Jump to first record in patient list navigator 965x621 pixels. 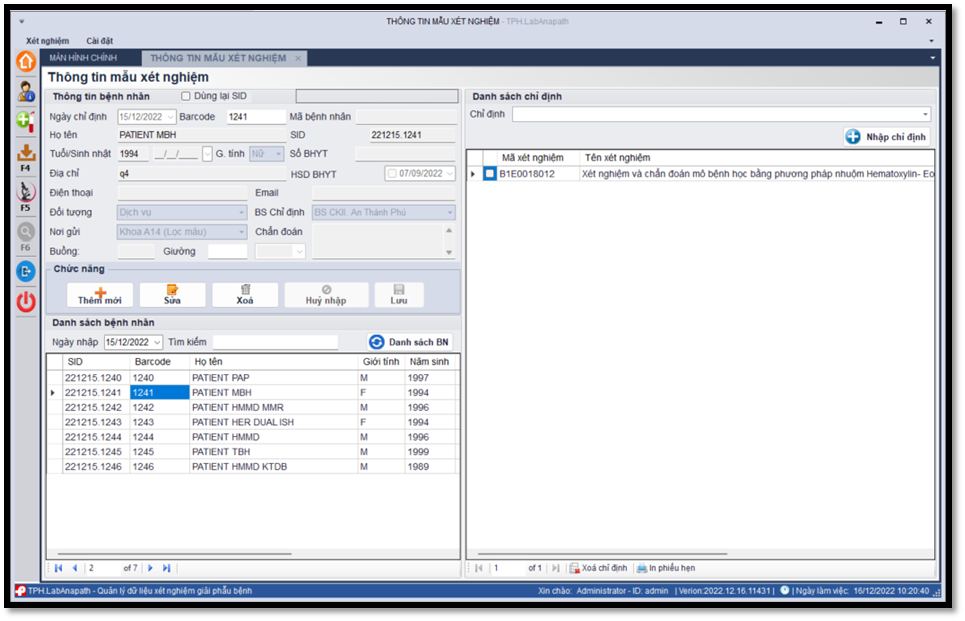[x=59, y=568]
